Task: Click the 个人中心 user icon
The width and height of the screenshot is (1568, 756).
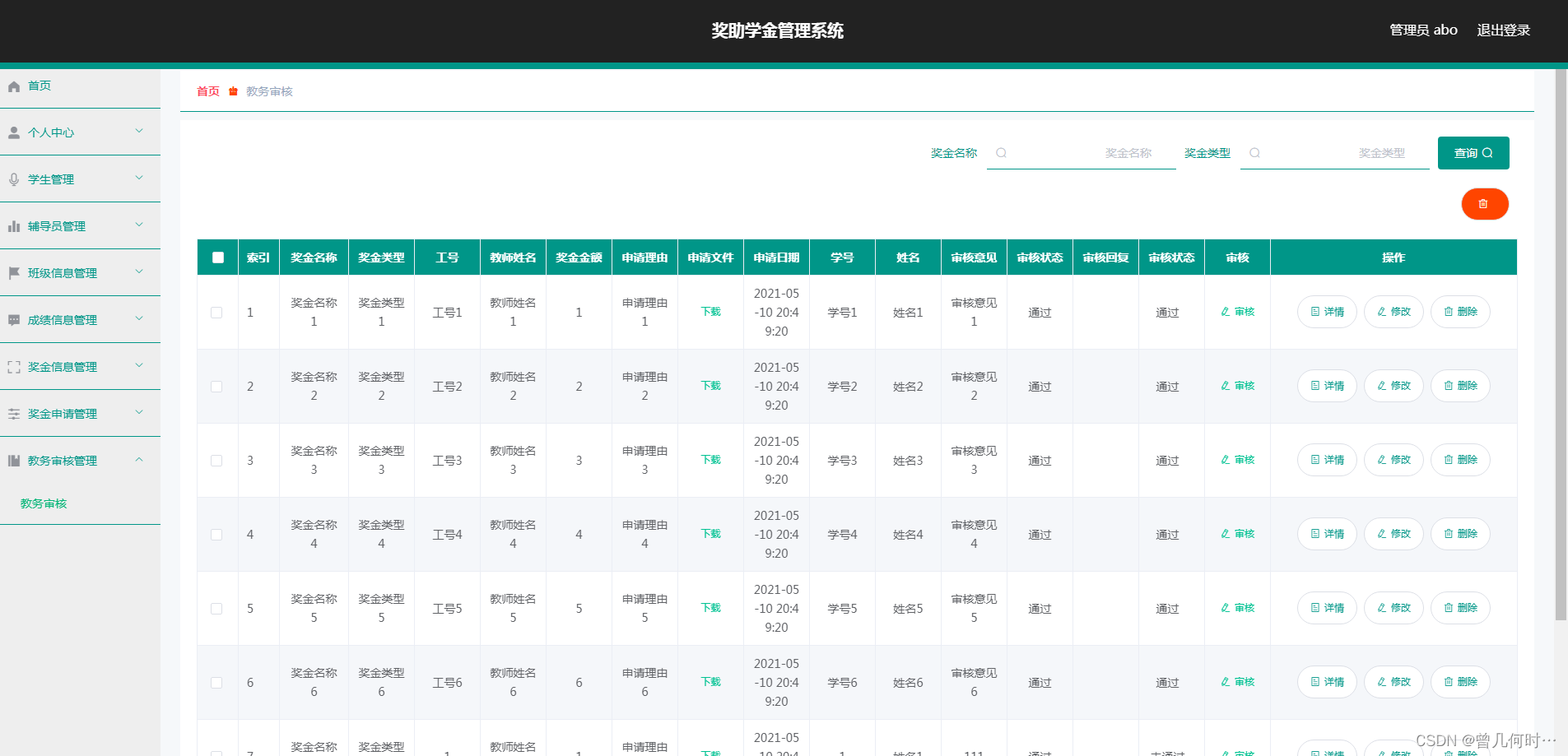Action: pyautogui.click(x=14, y=132)
